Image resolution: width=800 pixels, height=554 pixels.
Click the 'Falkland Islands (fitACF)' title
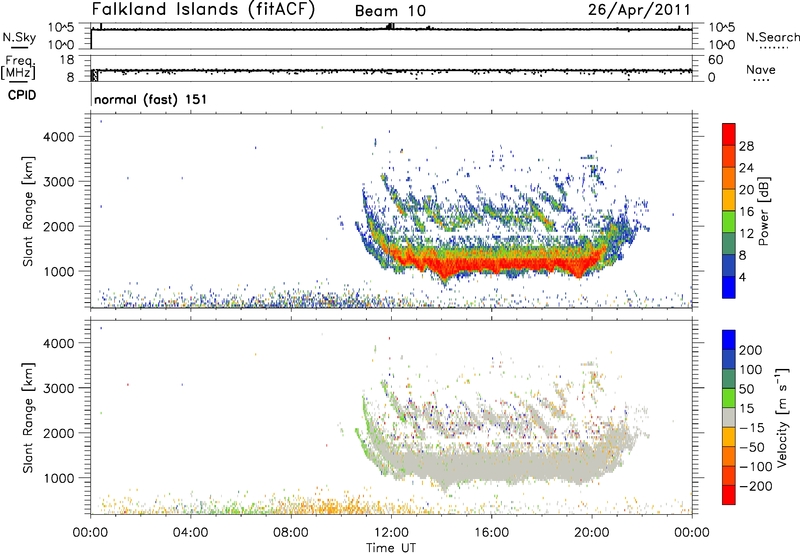[x=203, y=9]
